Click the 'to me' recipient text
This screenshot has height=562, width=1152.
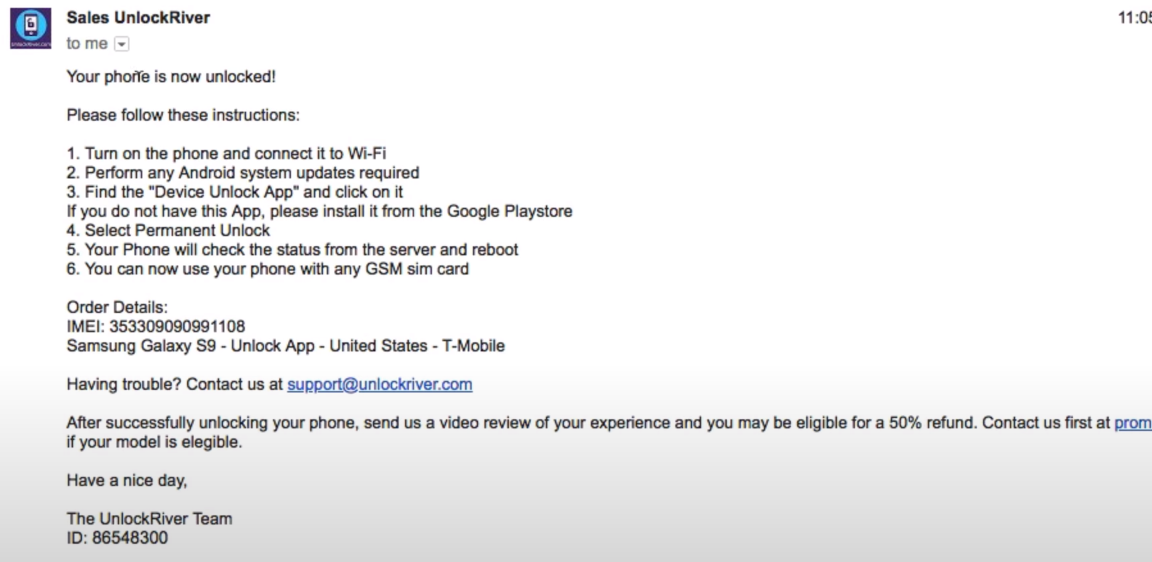click(x=87, y=43)
